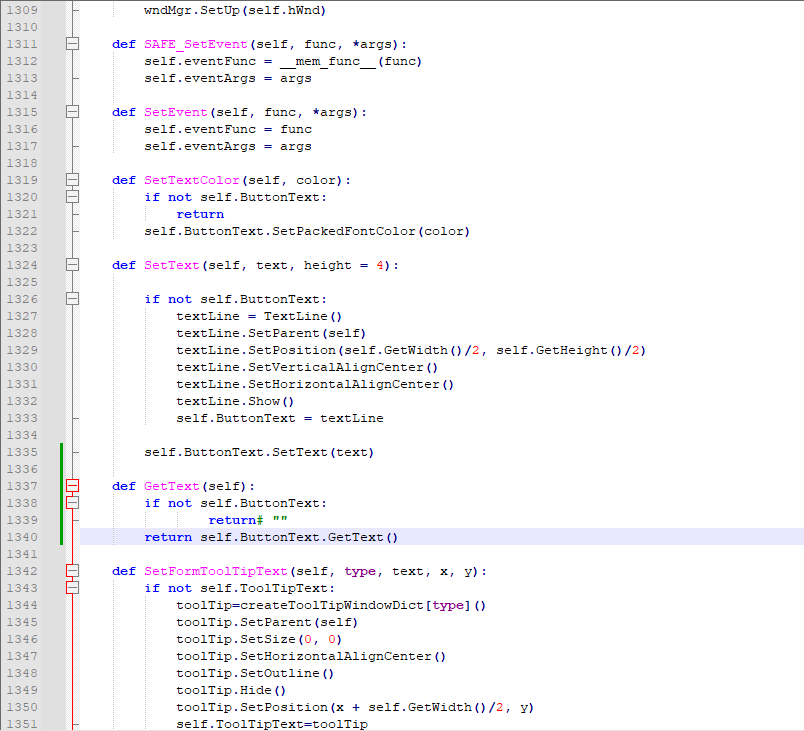Collapse the if block on line 1320

(72, 197)
